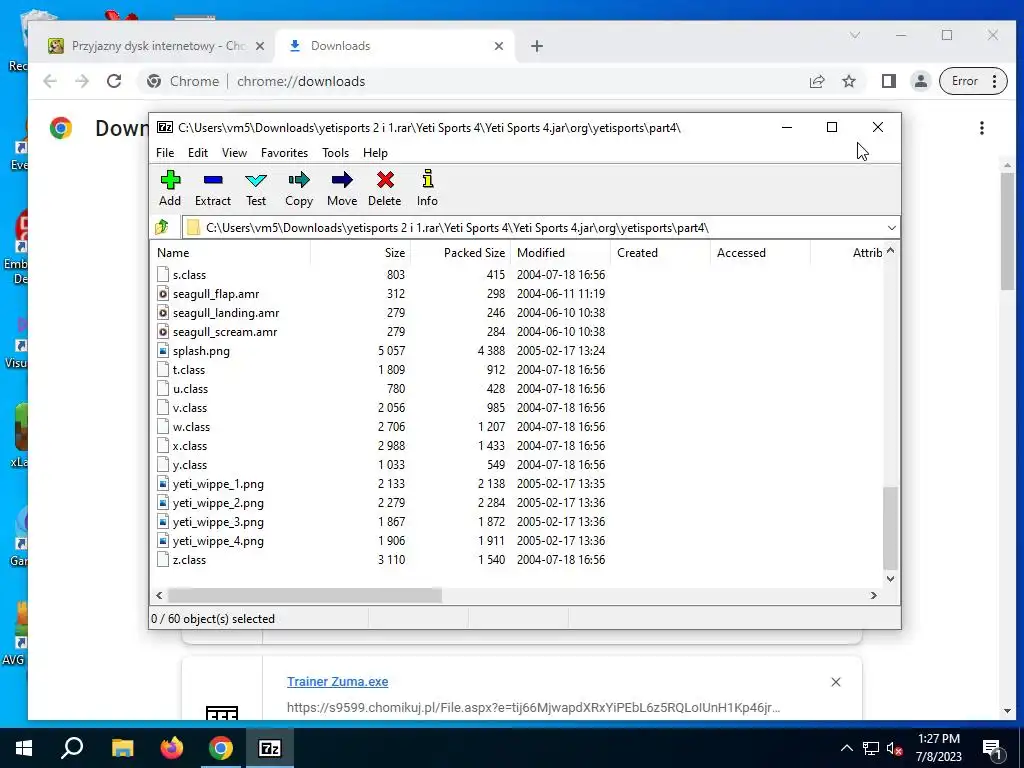Open Chrome tab search chevron
The height and width of the screenshot is (768, 1024).
pos(855,35)
